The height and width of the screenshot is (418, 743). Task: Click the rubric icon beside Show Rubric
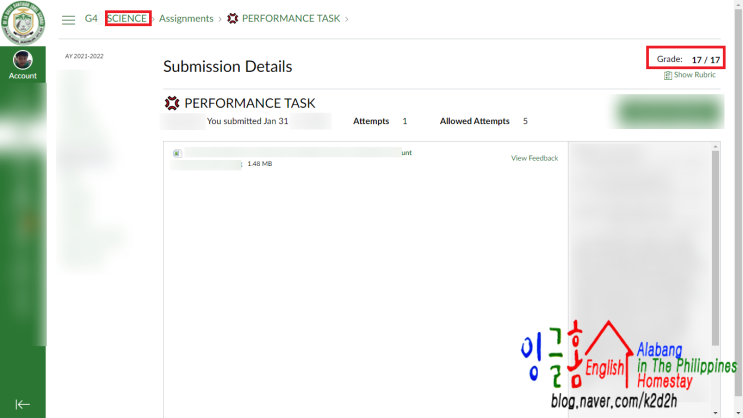[x=668, y=75]
